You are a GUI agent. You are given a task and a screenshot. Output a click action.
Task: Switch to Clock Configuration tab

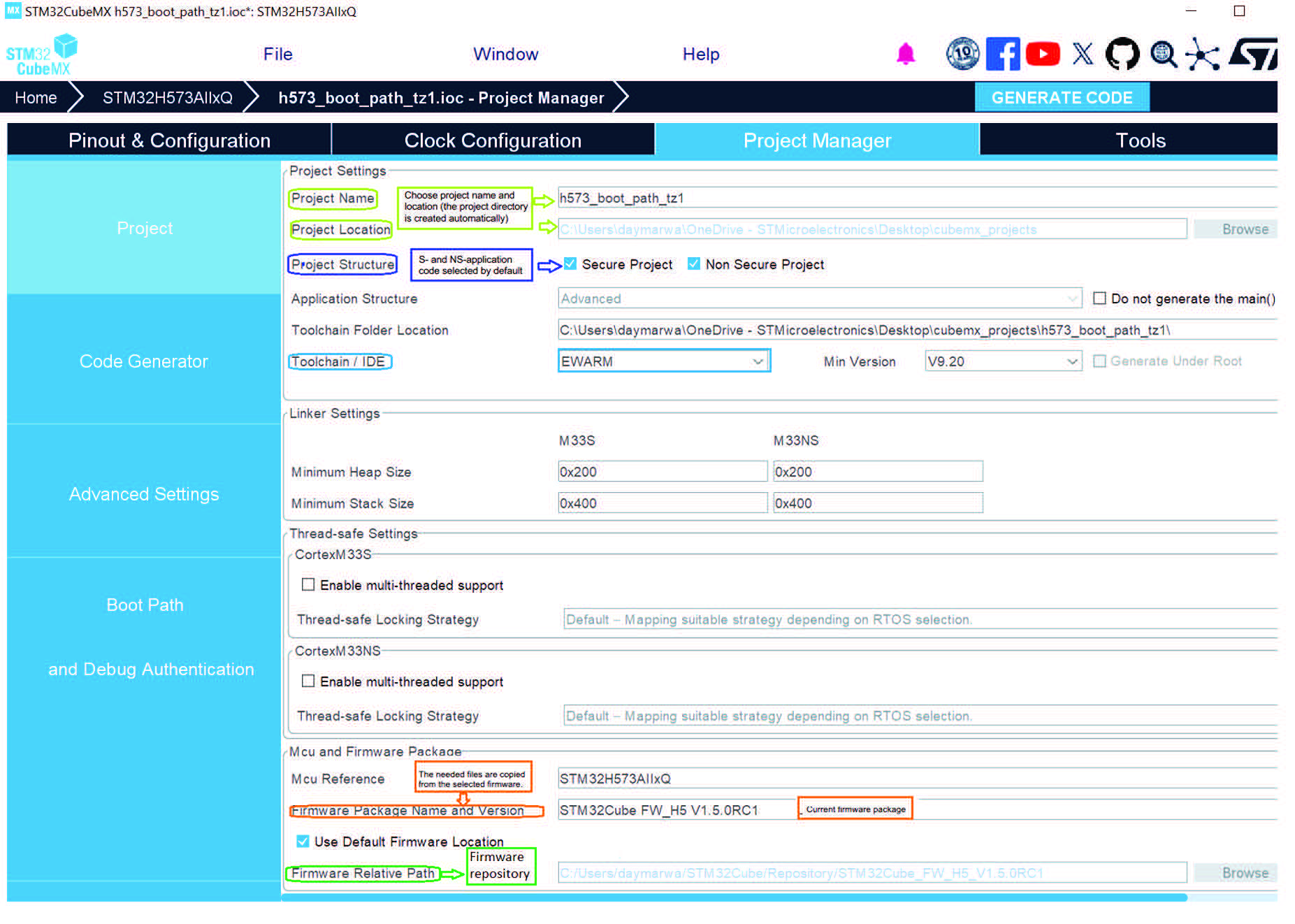[493, 140]
